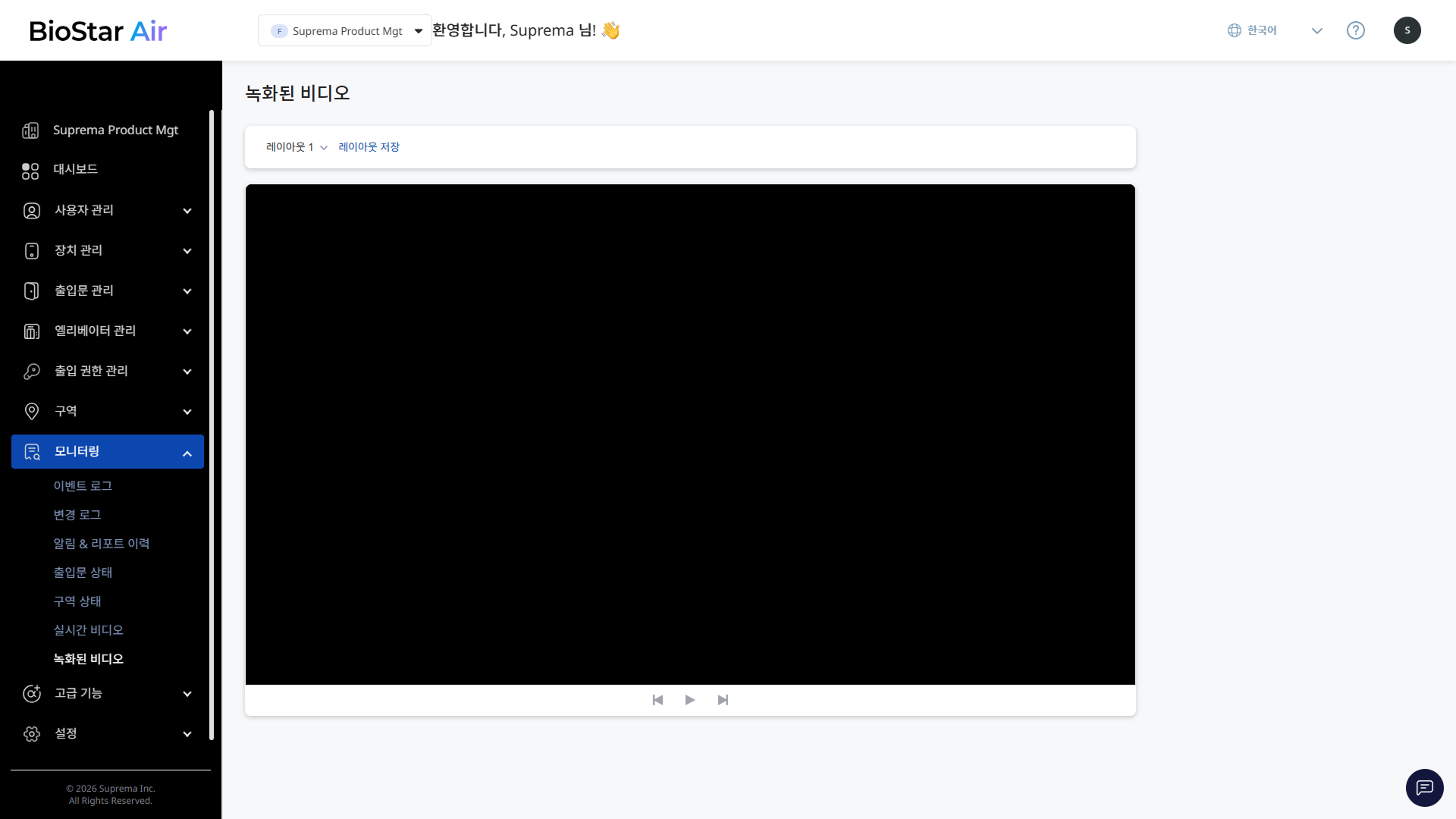Collapse the 모니터링 menu section
Screen dimensions: 1456x819
pos(187,453)
